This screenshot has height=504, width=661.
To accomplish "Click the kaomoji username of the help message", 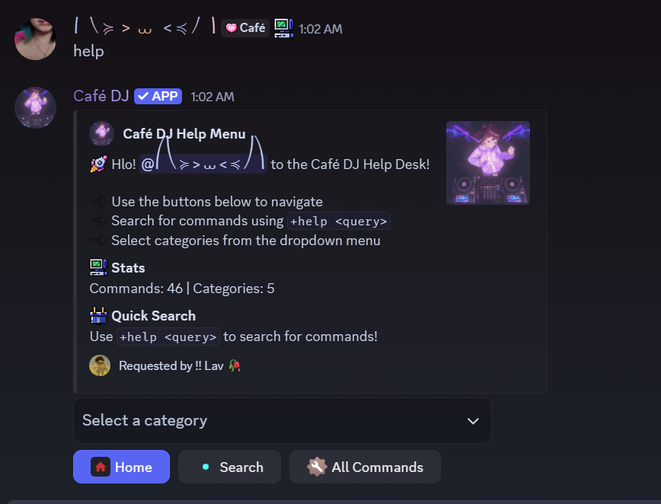I will point(145,27).
